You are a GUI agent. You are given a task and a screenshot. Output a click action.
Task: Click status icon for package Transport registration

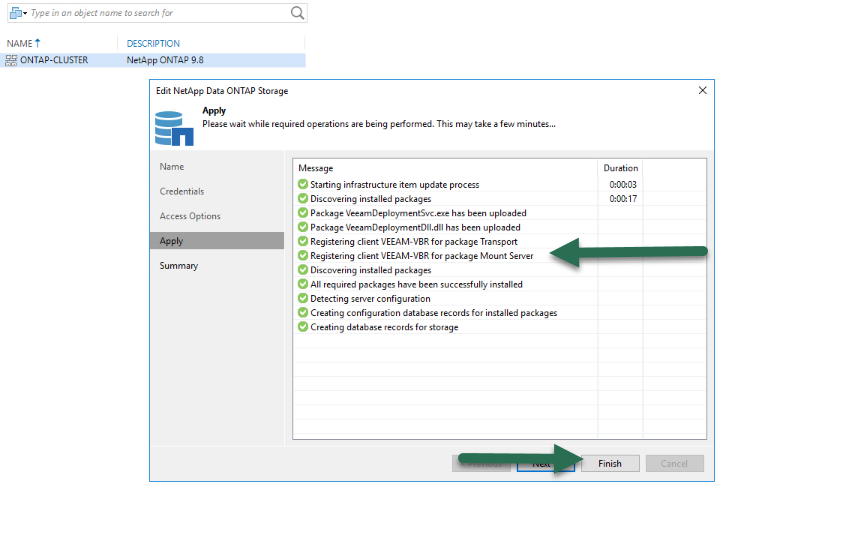303,241
